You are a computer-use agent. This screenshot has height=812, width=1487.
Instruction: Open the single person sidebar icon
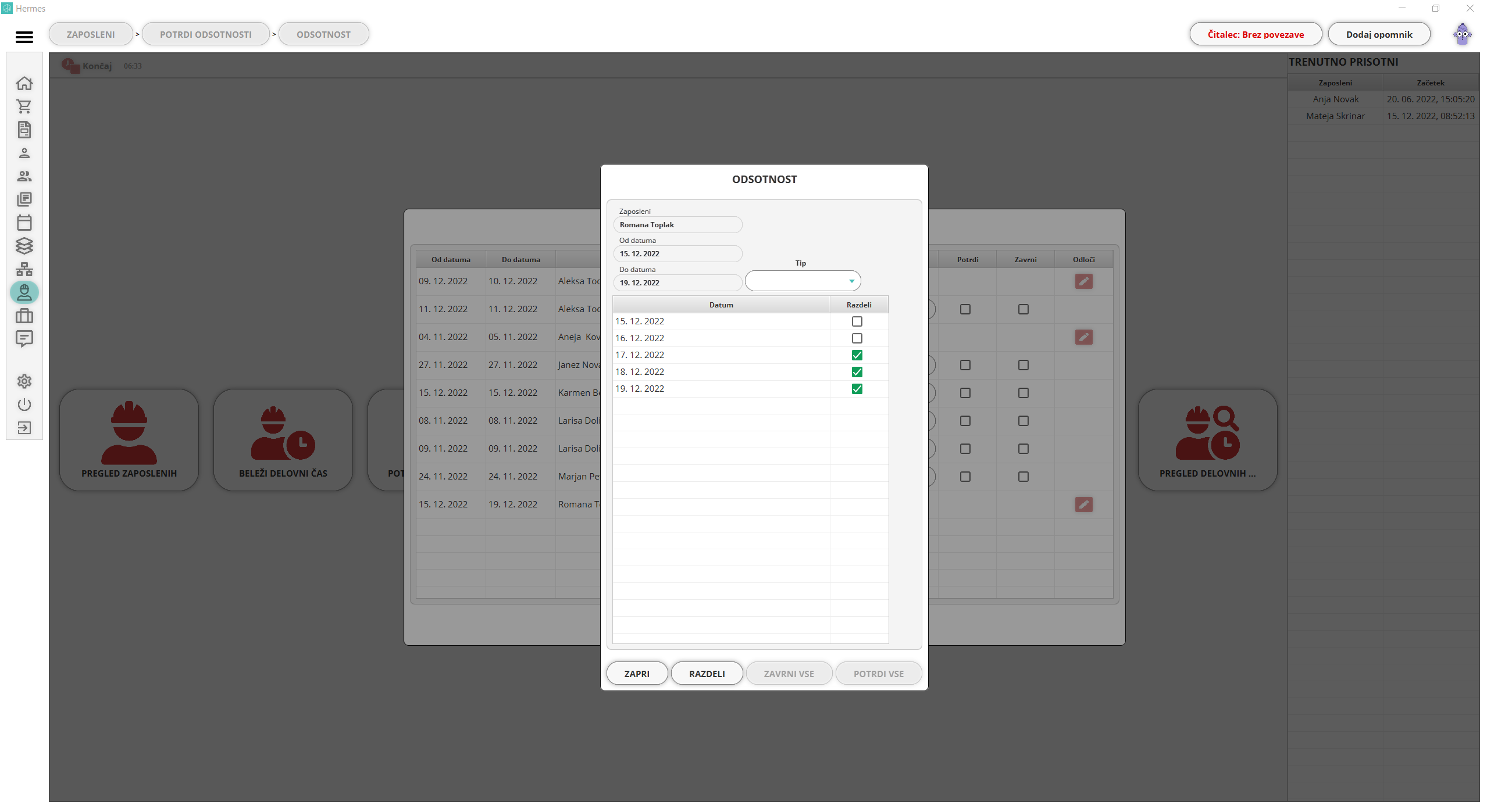[24, 153]
